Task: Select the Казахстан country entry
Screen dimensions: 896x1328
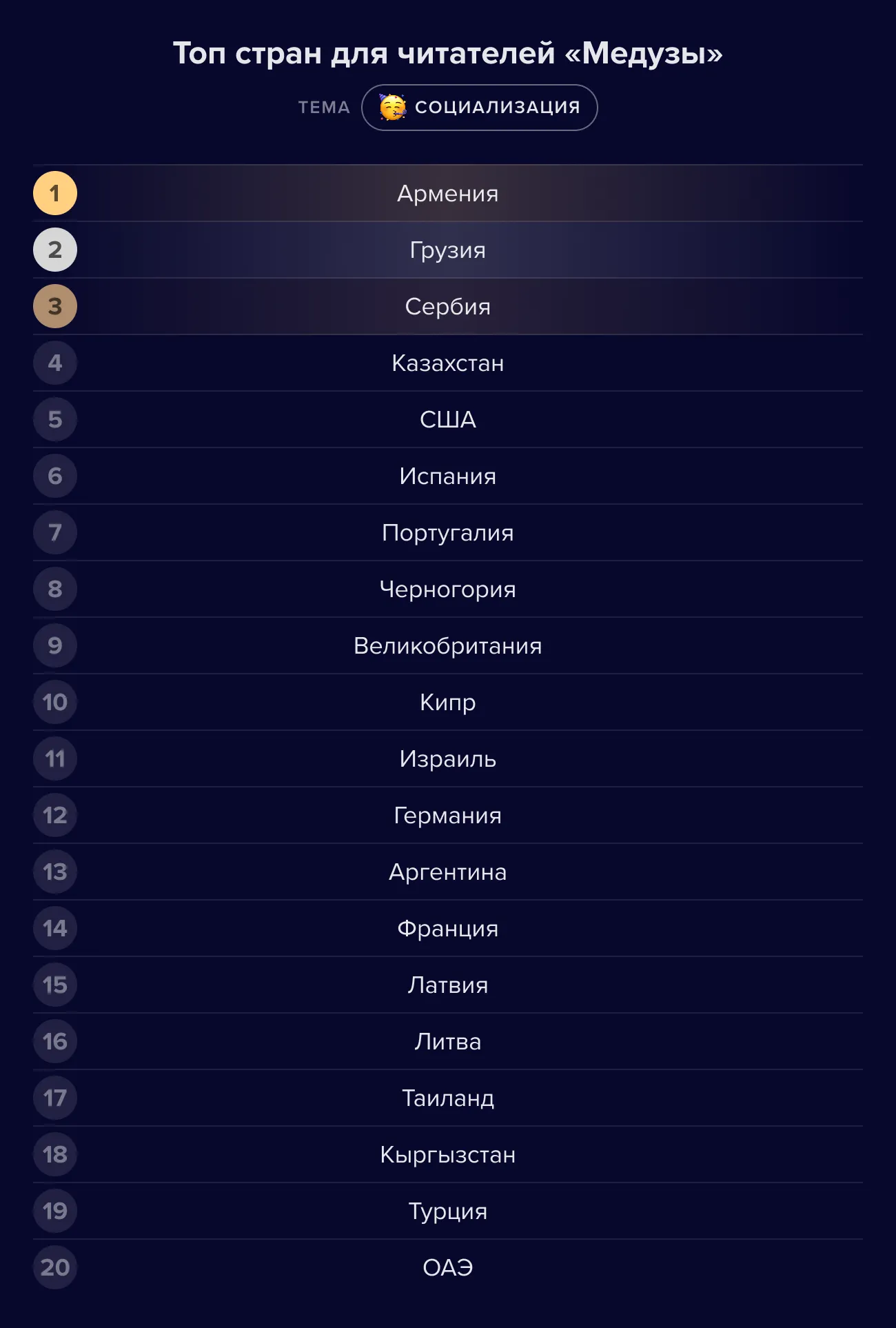Action: [448, 363]
